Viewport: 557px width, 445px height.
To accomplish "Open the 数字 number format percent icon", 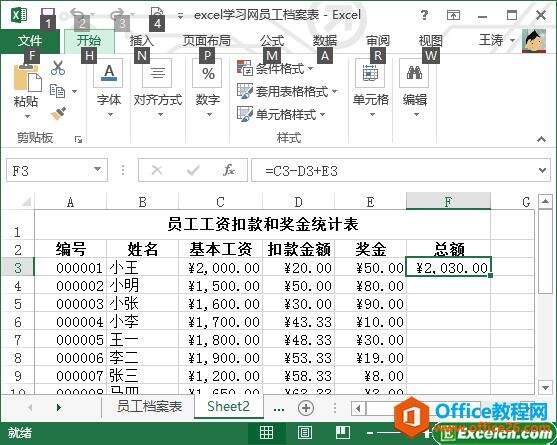I will (208, 73).
